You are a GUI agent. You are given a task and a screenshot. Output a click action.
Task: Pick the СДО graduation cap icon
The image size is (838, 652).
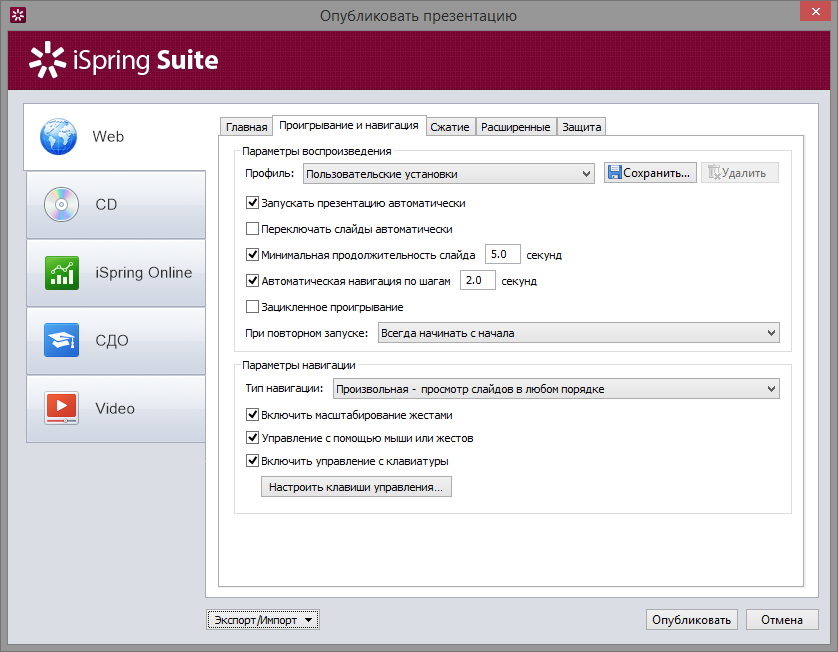[61, 340]
